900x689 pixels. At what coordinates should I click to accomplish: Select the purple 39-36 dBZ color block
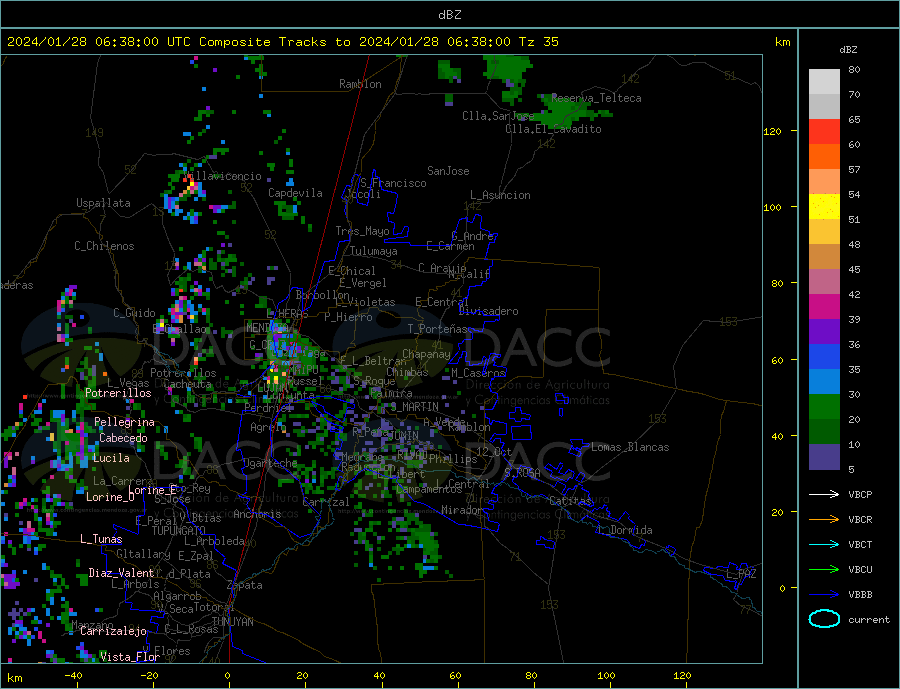824,332
